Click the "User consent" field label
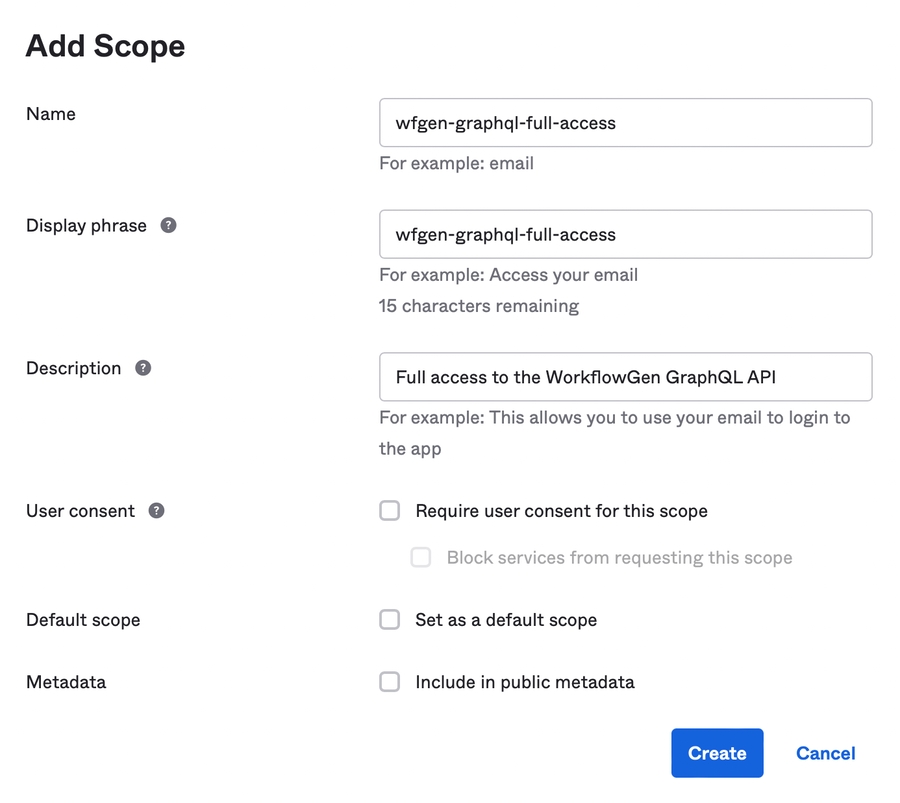Viewport: 900px width, 803px height. [x=80, y=511]
